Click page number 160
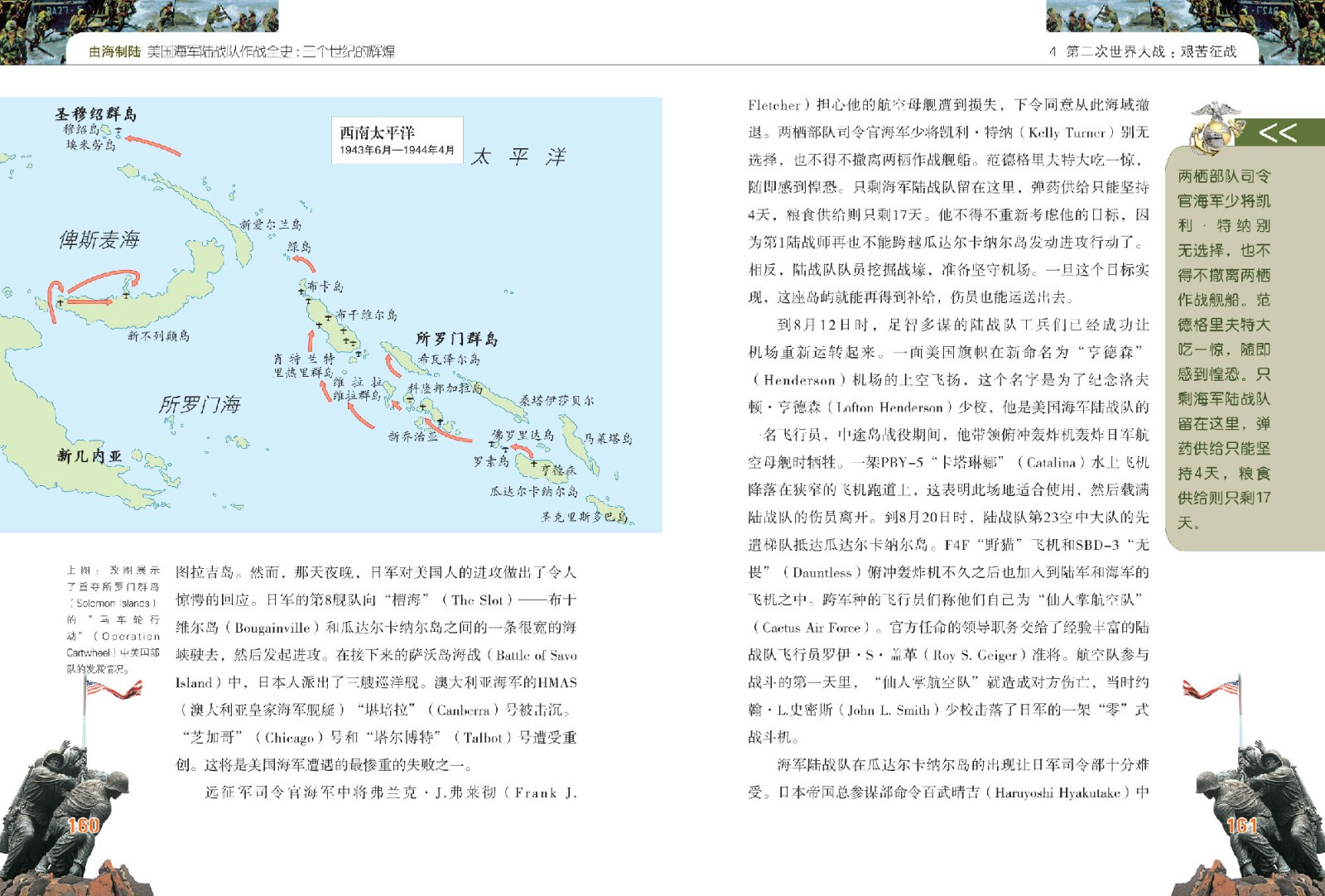This screenshot has width=1325, height=896. click(x=83, y=825)
